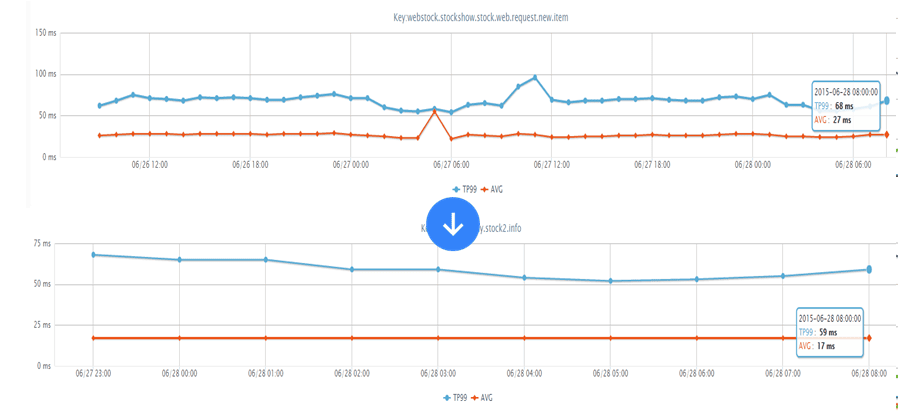
Task: Hide AVG series in bottom chart legend
Action: 485,397
